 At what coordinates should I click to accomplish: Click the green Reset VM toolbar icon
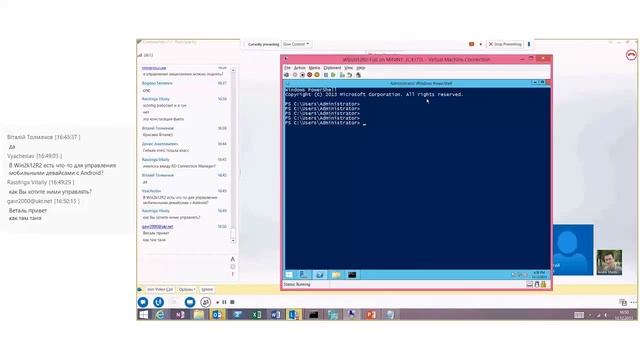(333, 75)
